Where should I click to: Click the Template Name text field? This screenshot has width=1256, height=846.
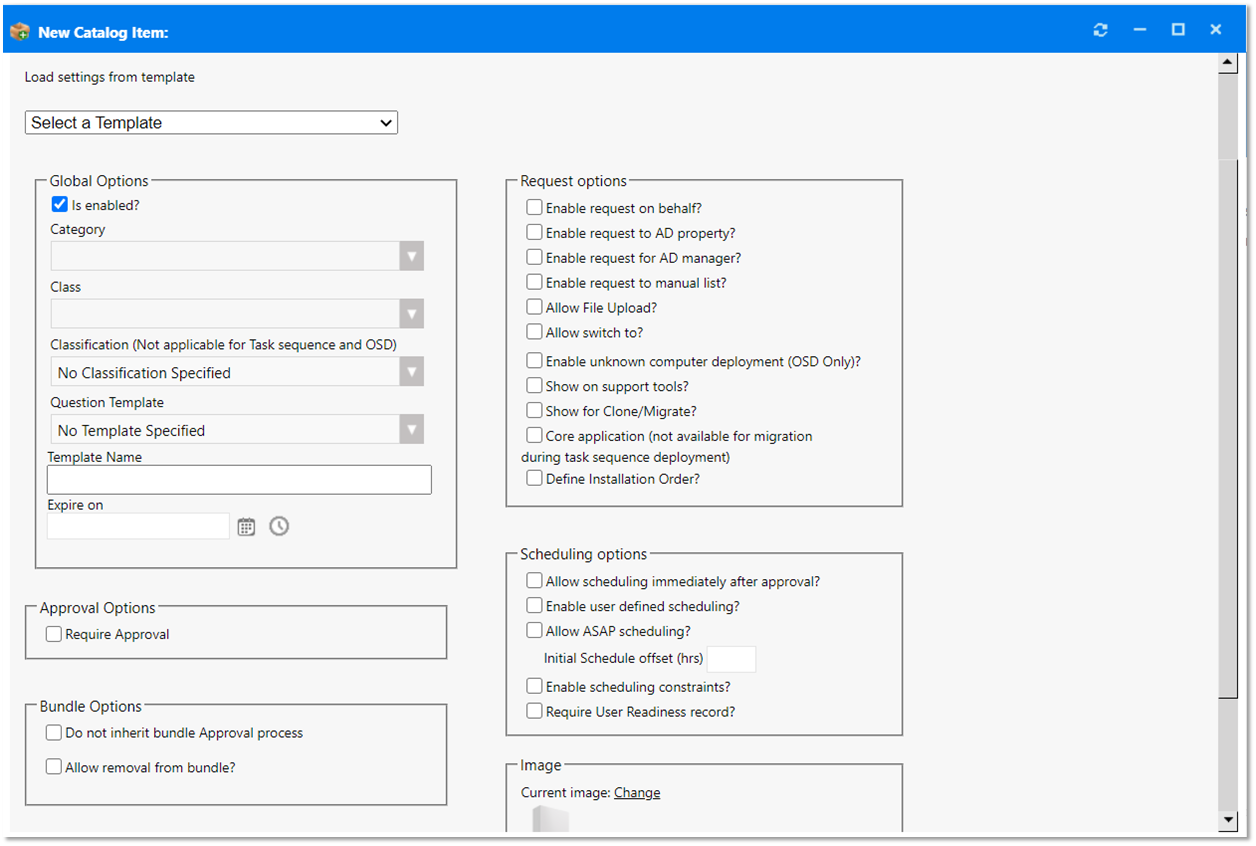(239, 480)
